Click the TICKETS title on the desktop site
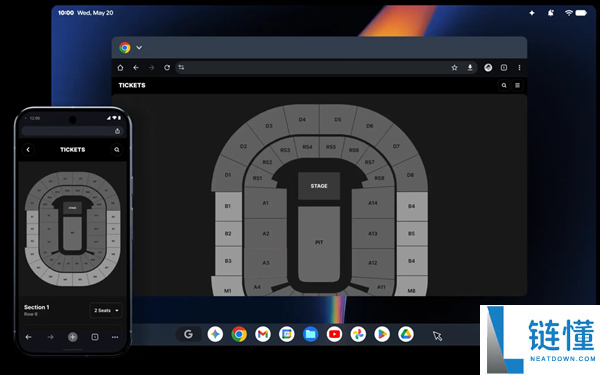 point(132,85)
